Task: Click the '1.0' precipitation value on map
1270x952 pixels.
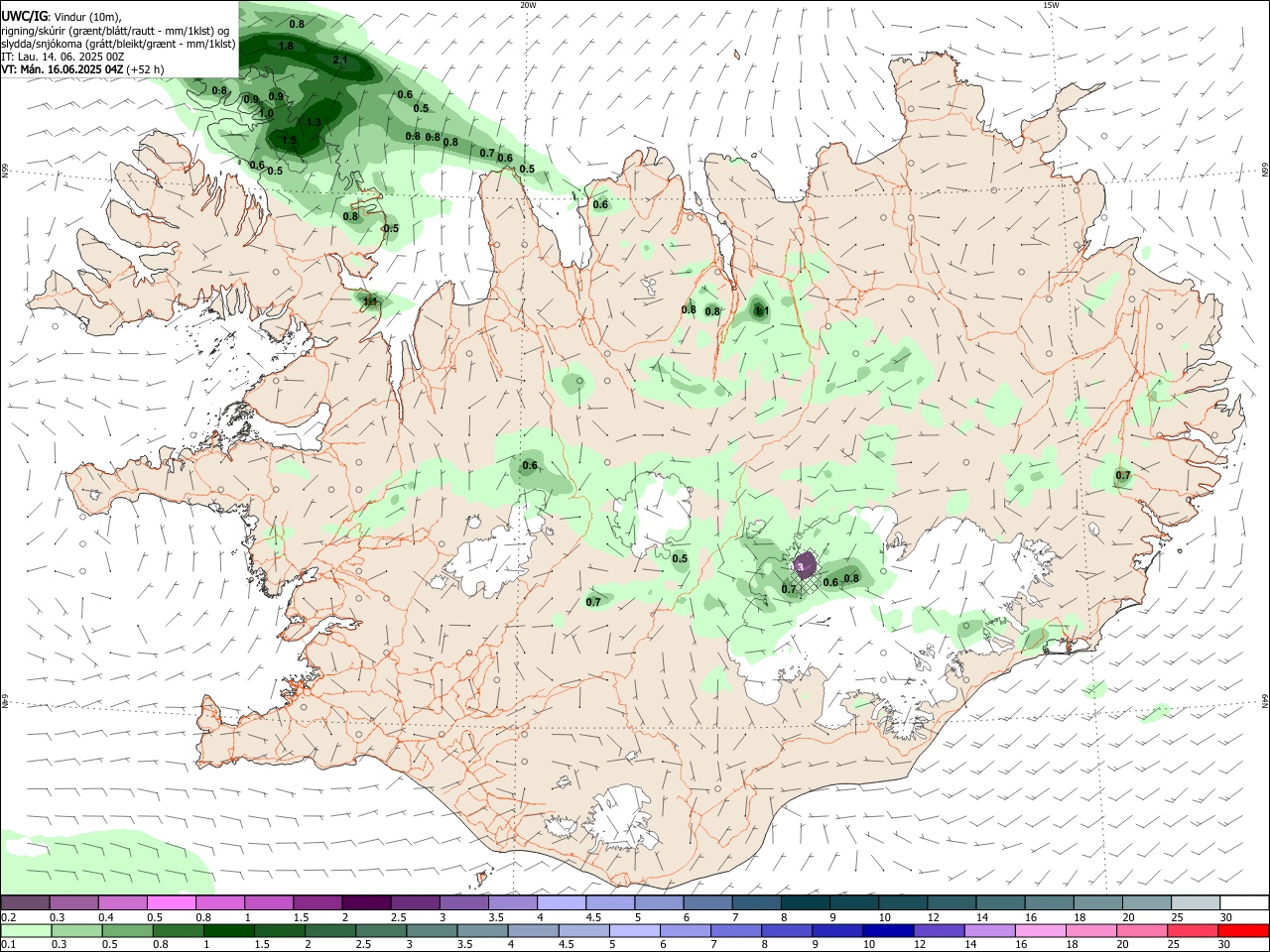Action: [266, 114]
